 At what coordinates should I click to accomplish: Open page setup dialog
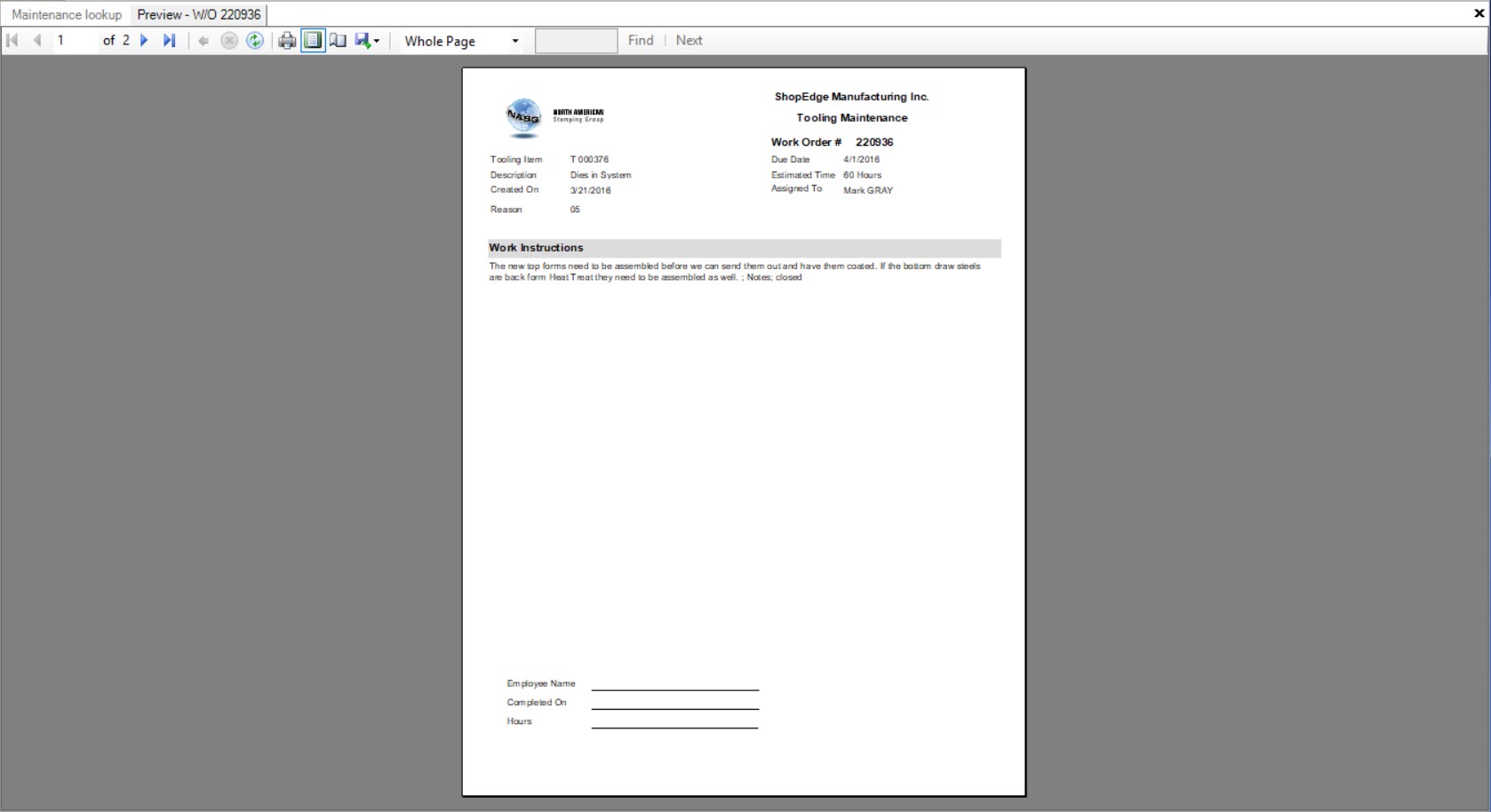coord(338,40)
